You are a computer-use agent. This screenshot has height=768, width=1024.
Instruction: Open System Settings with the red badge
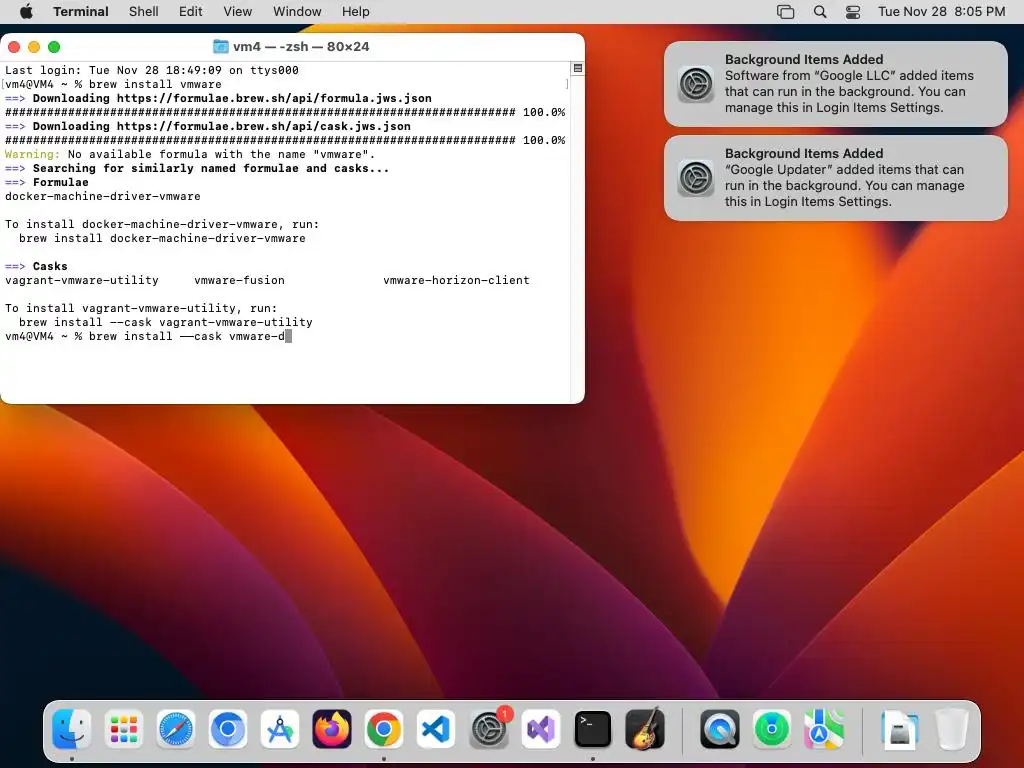coord(488,729)
